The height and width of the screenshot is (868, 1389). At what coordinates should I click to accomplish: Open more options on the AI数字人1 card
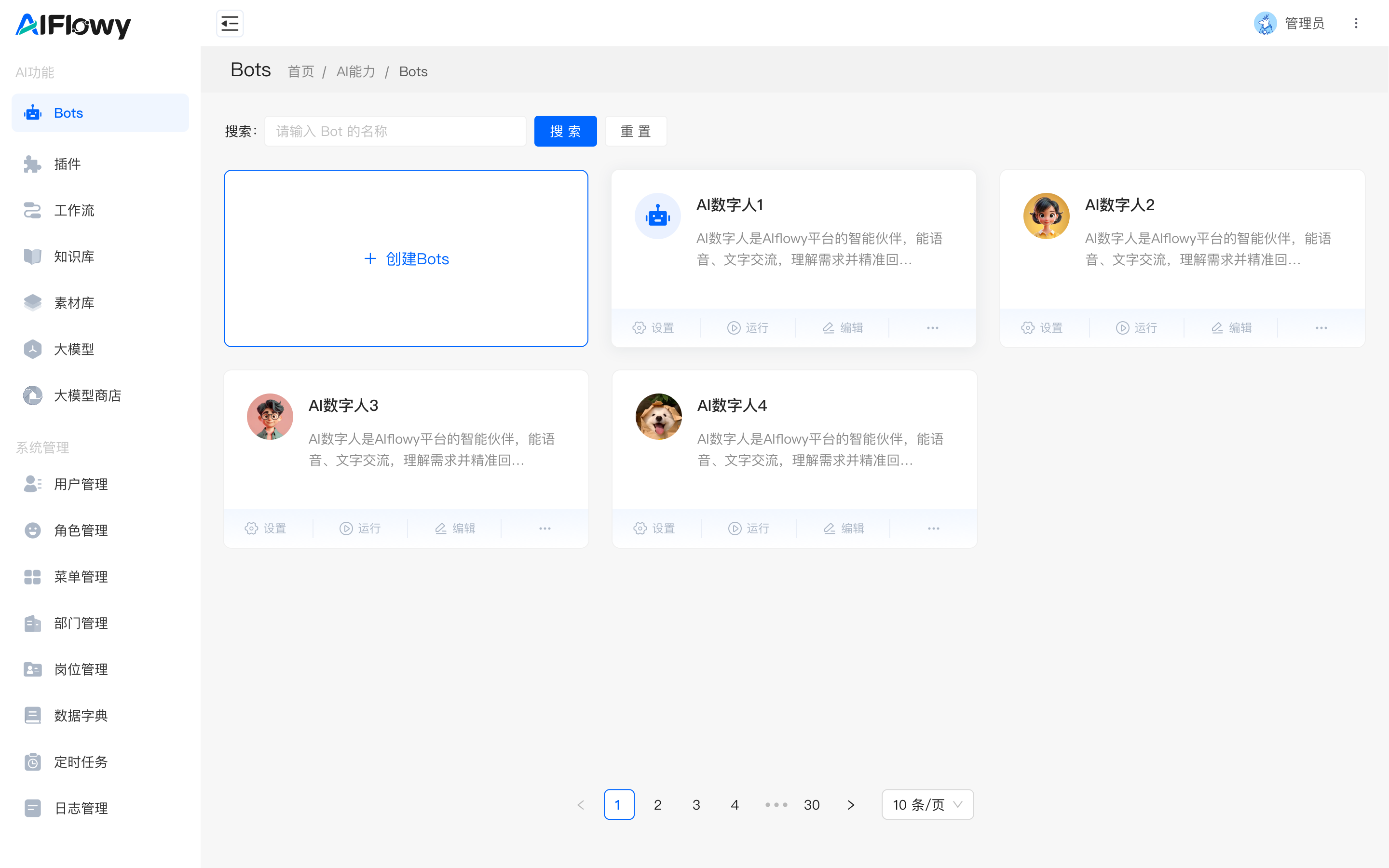(x=932, y=328)
